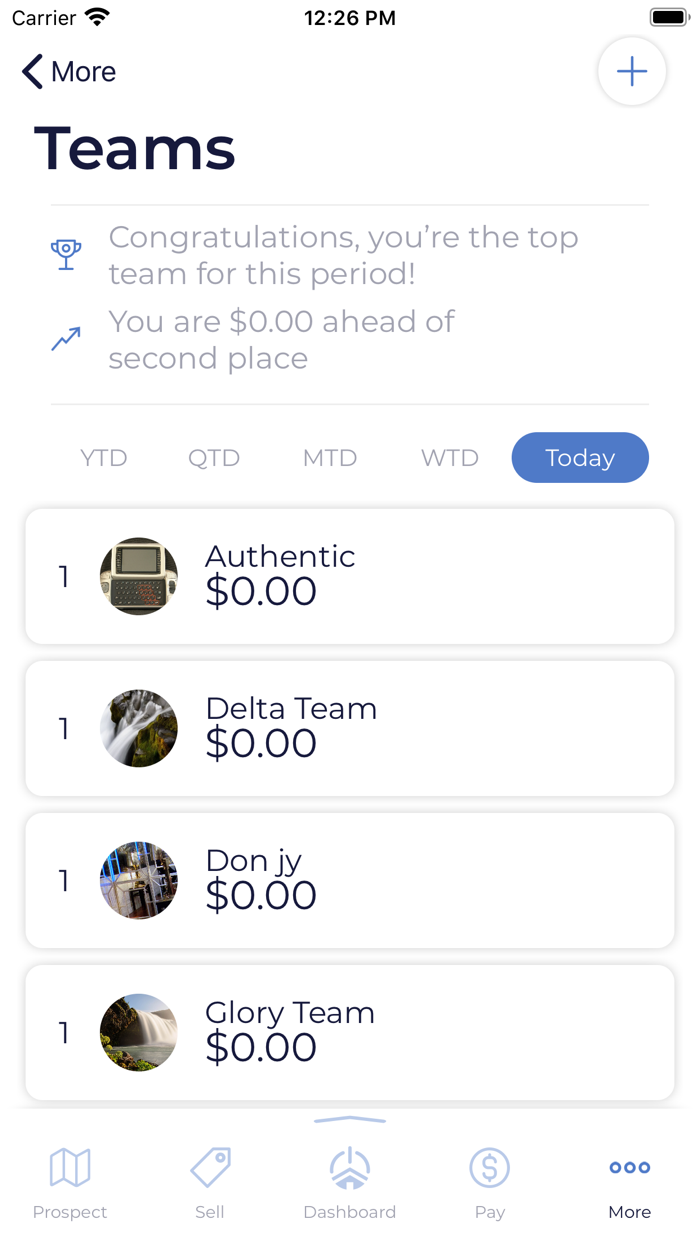Tap the Authentic team avatar image
The image size is (700, 1244).
point(139,576)
